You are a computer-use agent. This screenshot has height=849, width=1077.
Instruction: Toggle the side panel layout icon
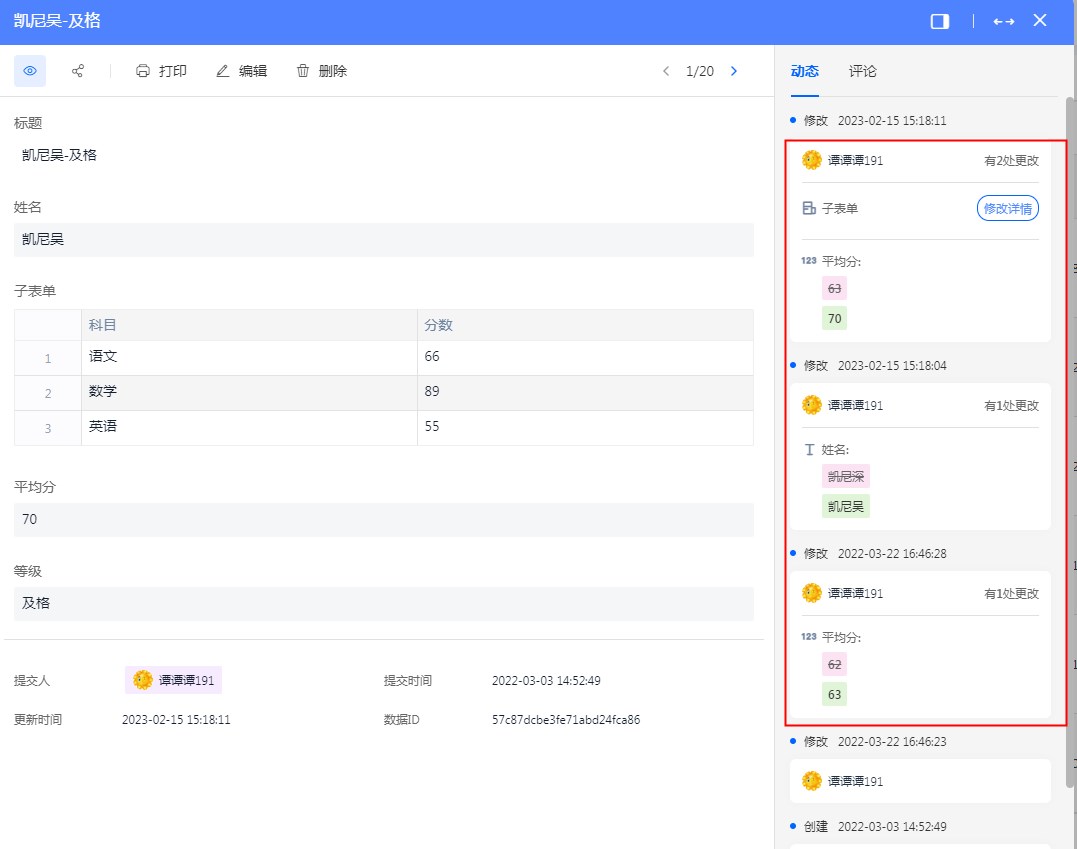939,21
